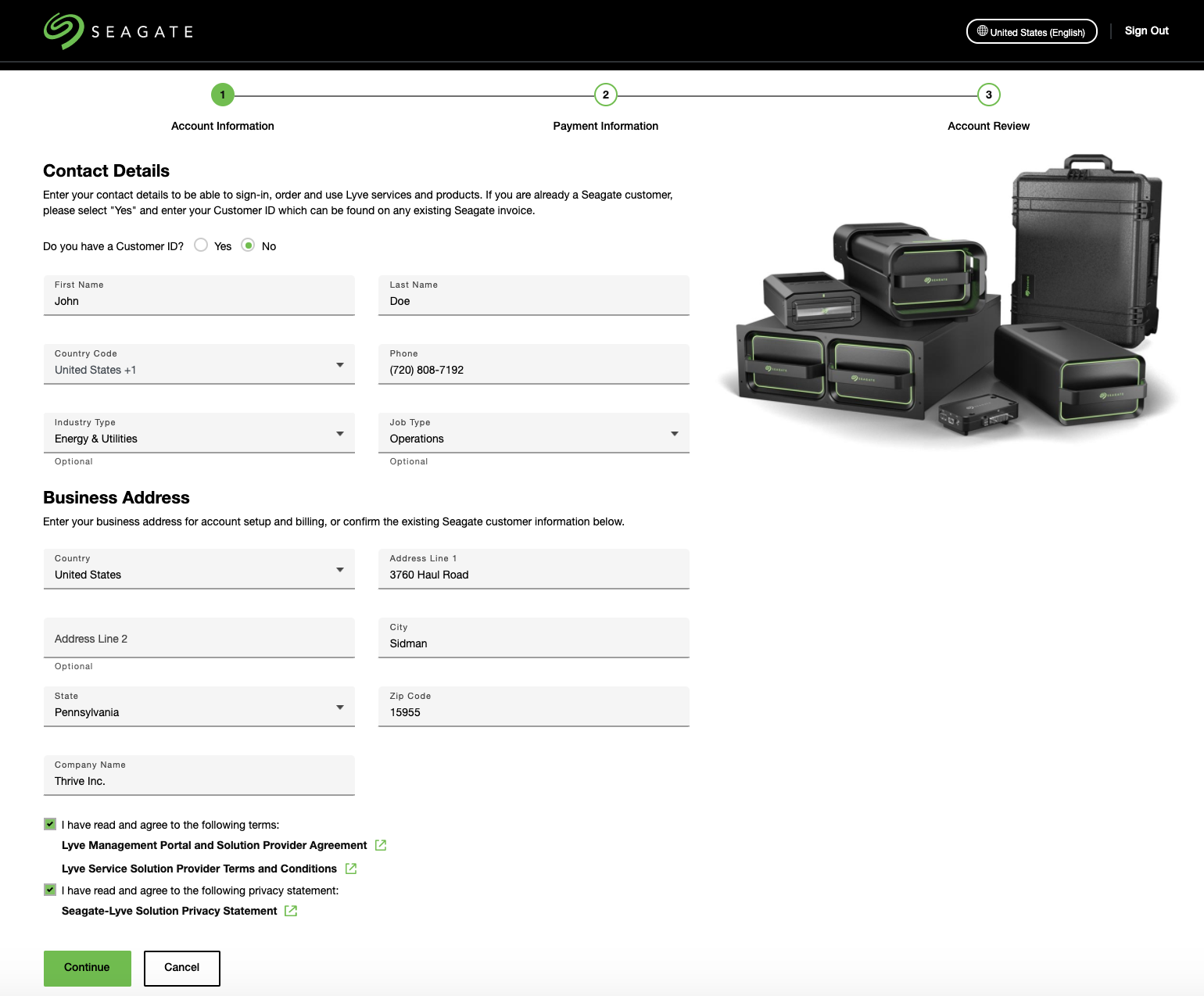Screen dimensions: 1204x996
Task: Click the Last Name field
Action: (534, 296)
